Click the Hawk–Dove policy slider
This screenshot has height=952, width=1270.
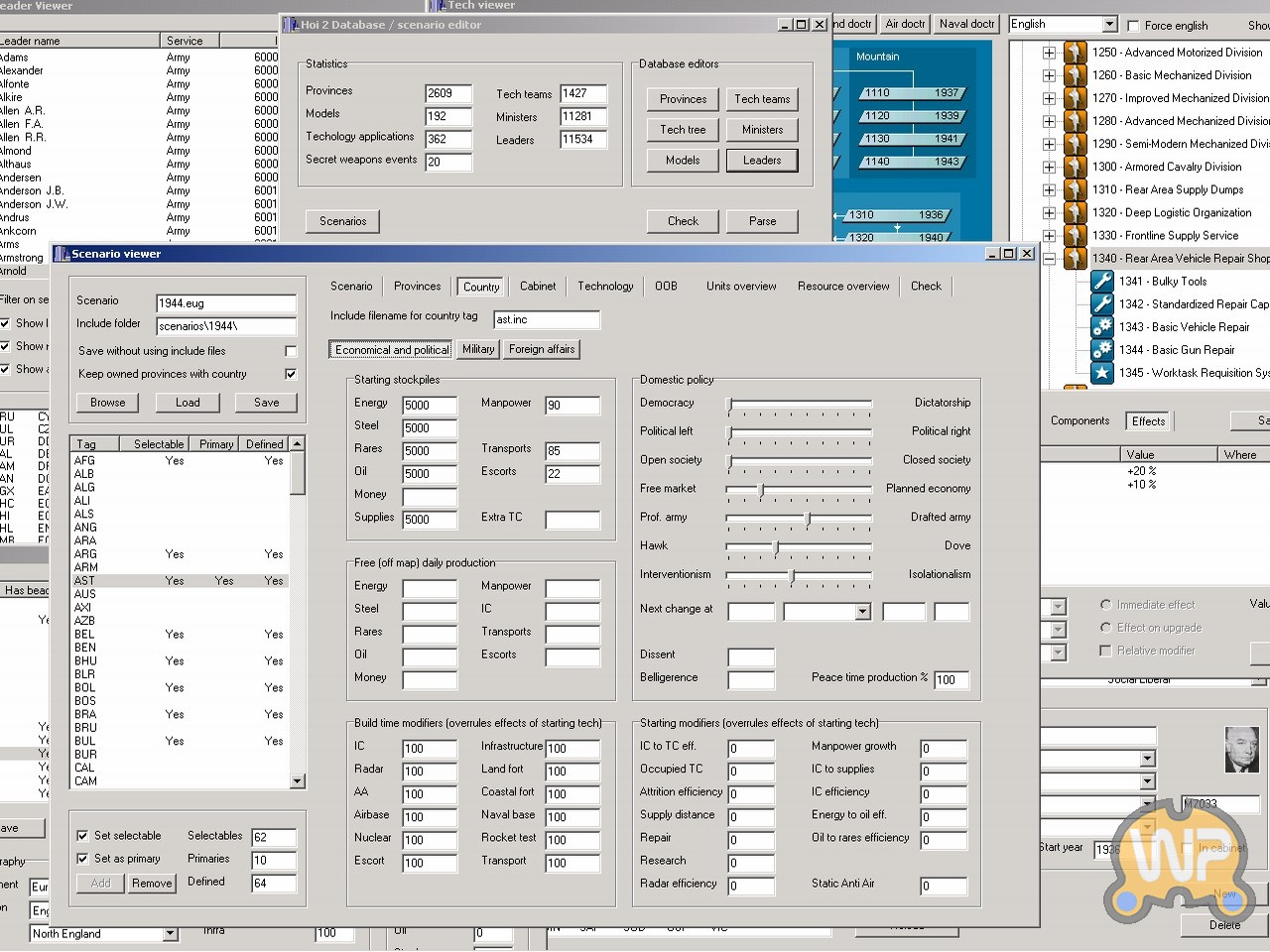click(777, 546)
